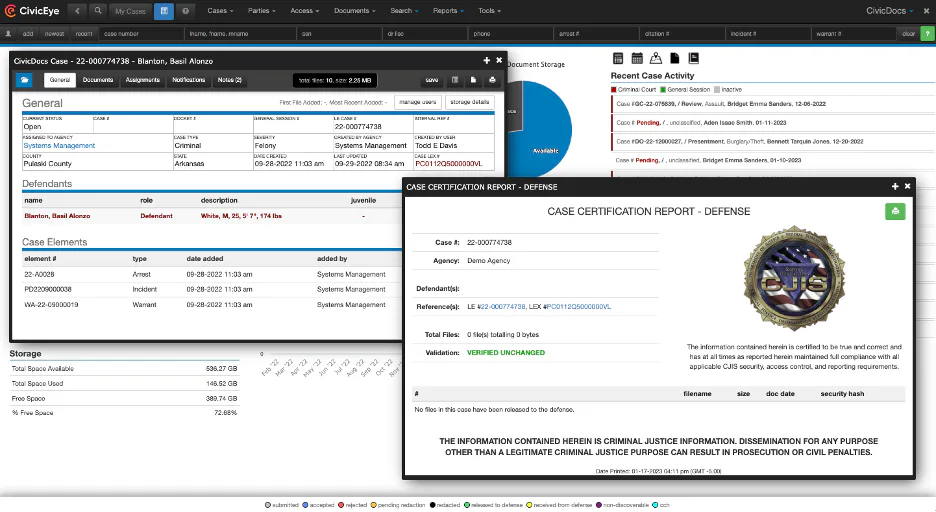
Task: Click the printer icon in case window toolbar
Action: (x=492, y=80)
